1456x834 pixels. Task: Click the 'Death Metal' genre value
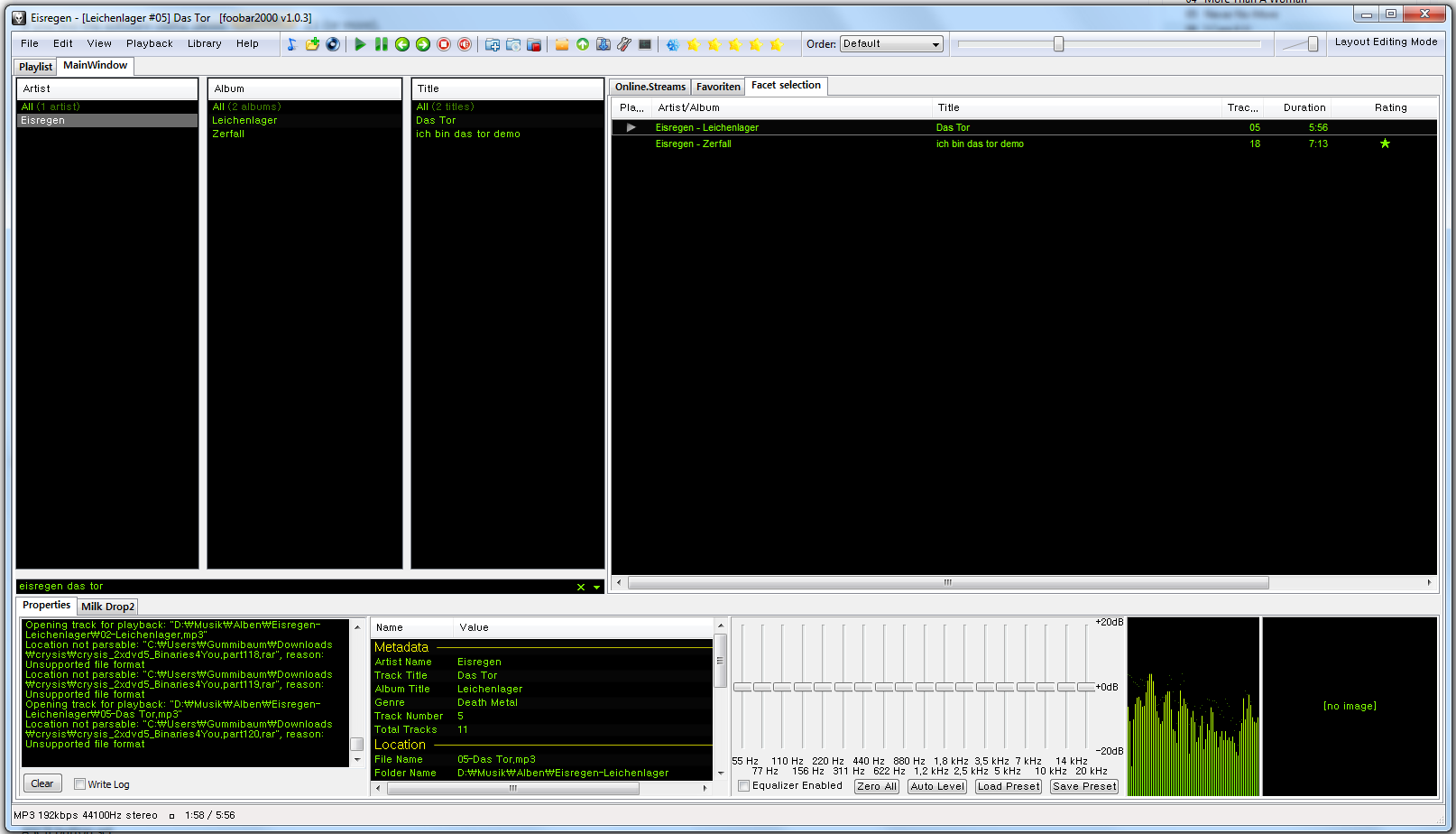(x=487, y=702)
